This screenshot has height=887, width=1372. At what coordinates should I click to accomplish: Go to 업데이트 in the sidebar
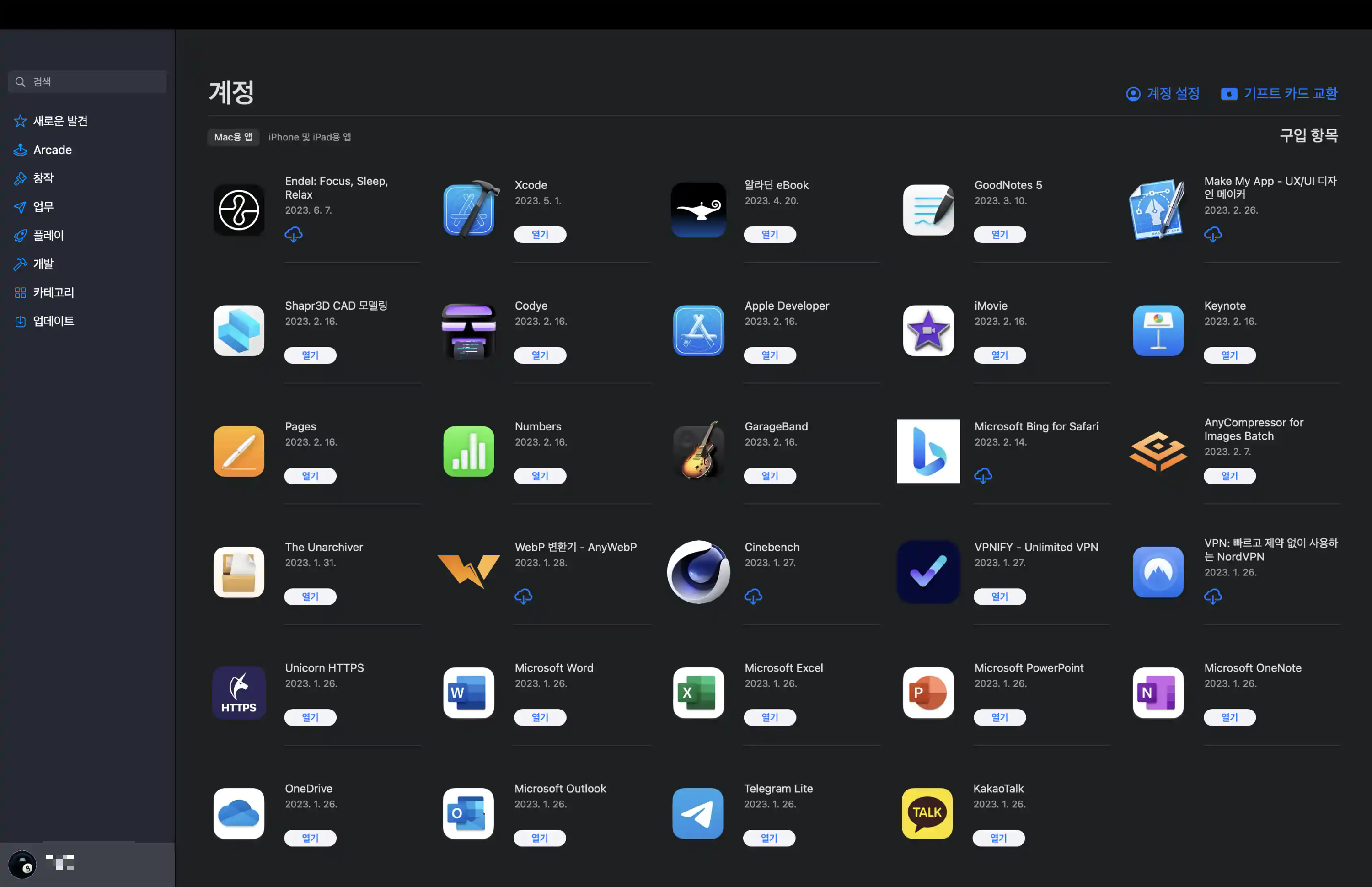(53, 321)
